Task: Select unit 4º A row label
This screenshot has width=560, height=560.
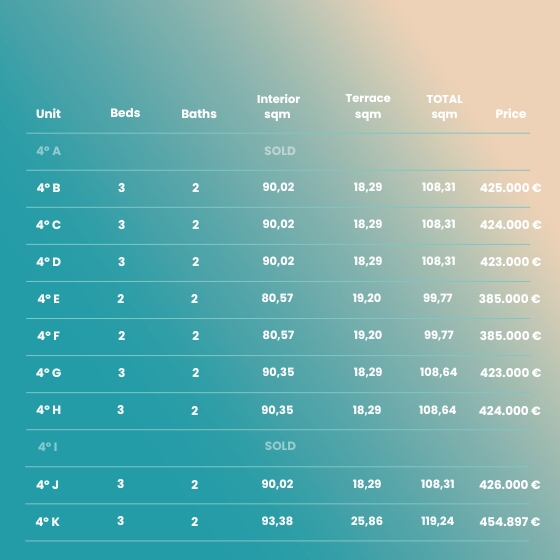Action: click(48, 151)
